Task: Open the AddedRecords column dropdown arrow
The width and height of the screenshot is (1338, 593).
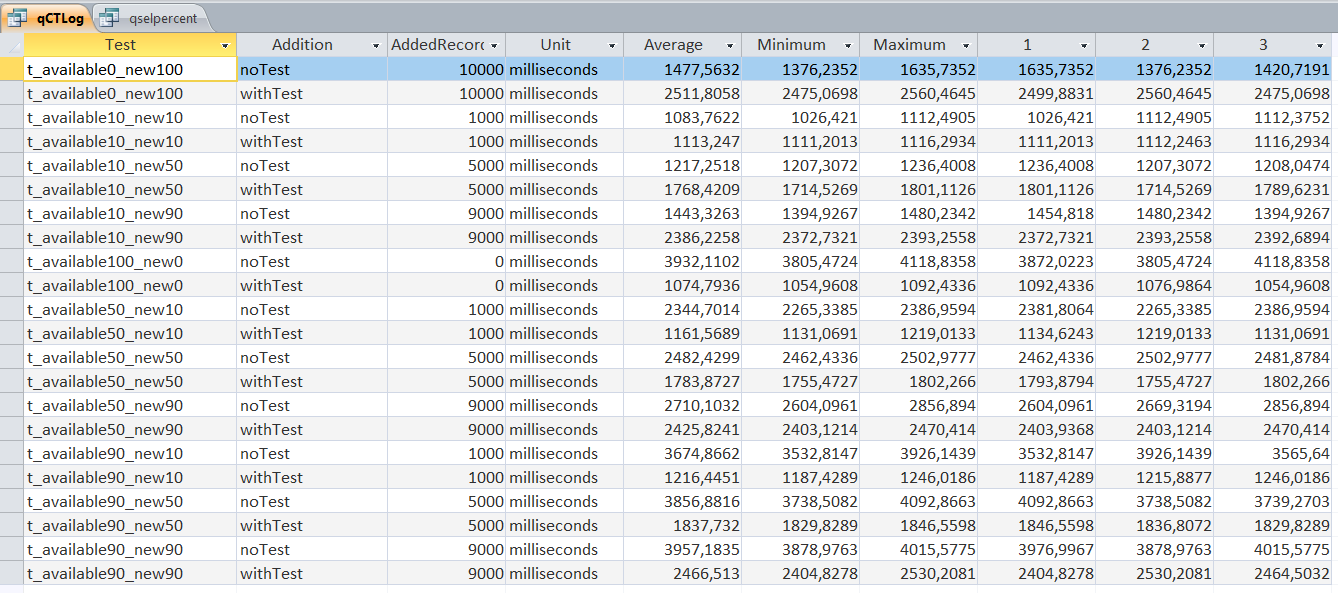Action: pos(494,46)
